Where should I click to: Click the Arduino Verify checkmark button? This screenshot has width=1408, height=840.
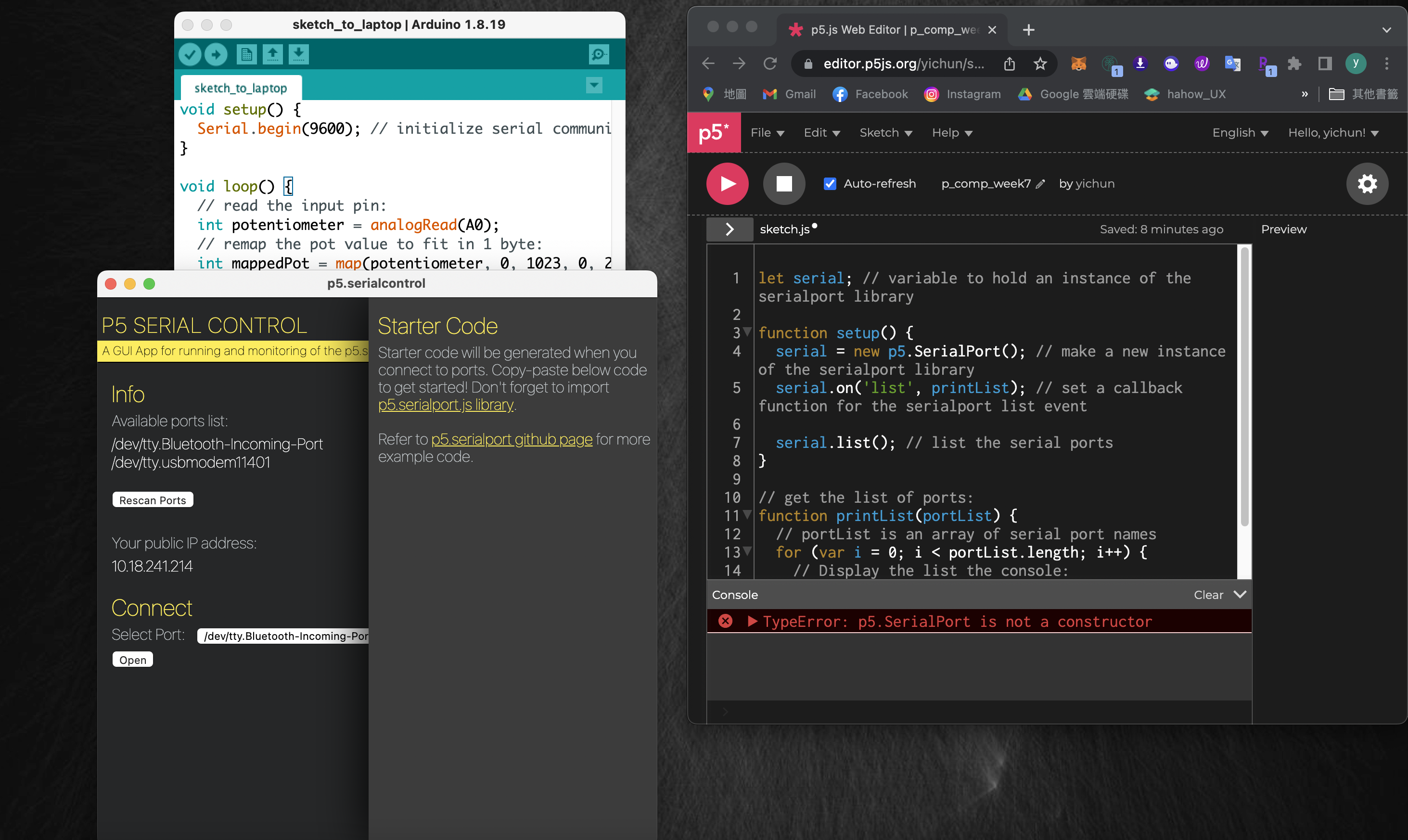(190, 54)
